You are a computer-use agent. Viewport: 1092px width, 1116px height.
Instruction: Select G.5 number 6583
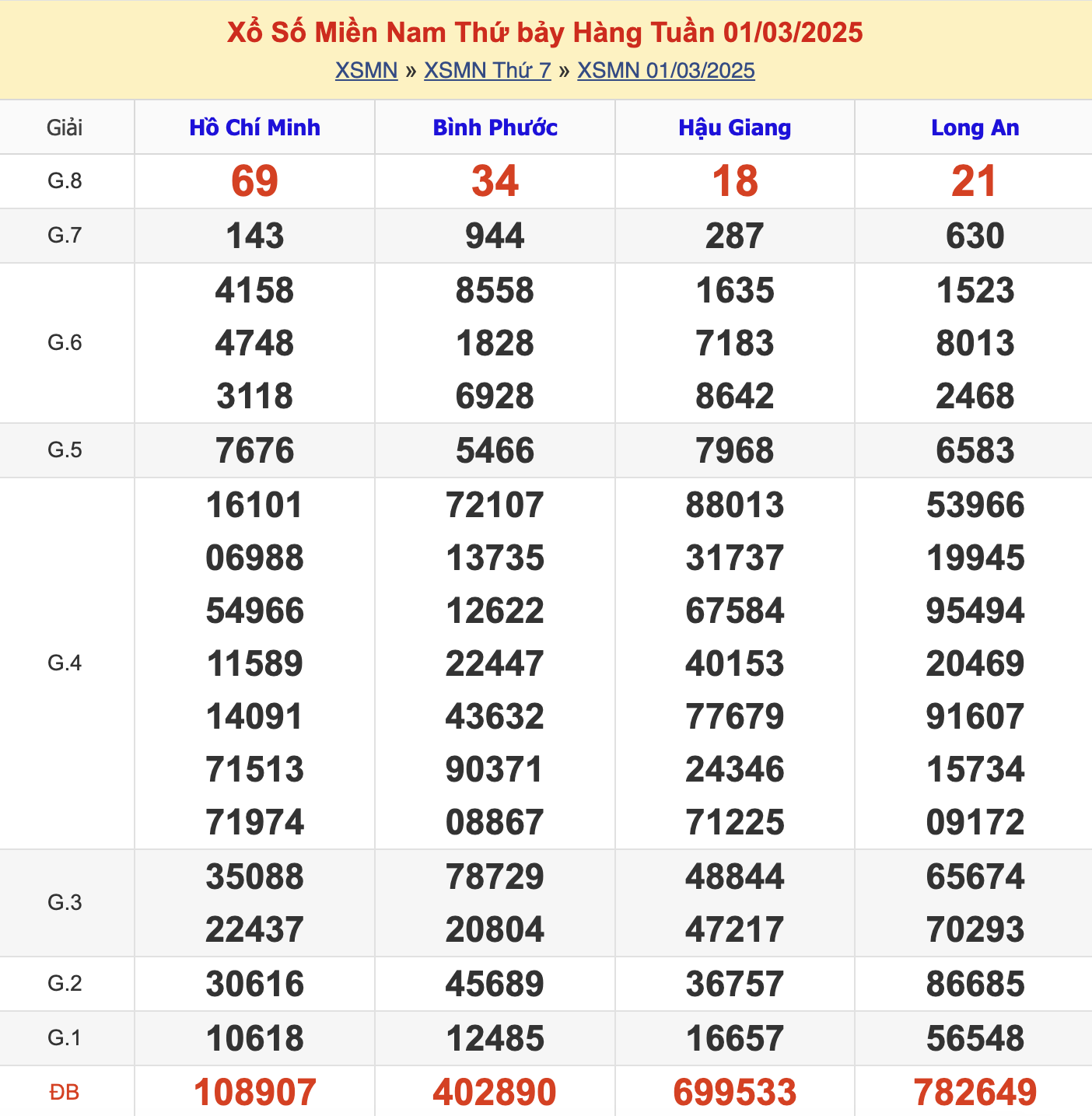coord(975,451)
